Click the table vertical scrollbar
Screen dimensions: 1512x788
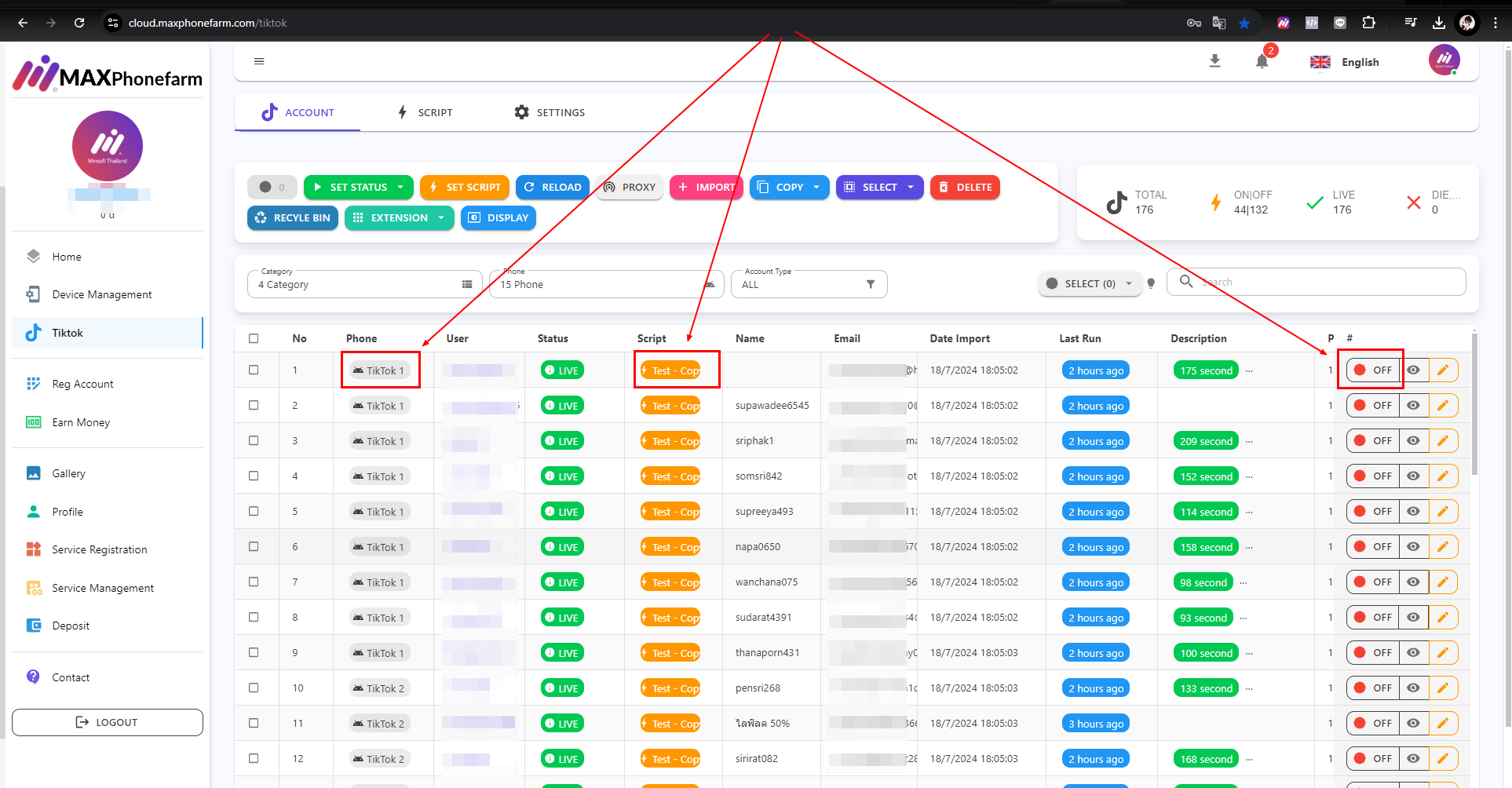click(1474, 404)
